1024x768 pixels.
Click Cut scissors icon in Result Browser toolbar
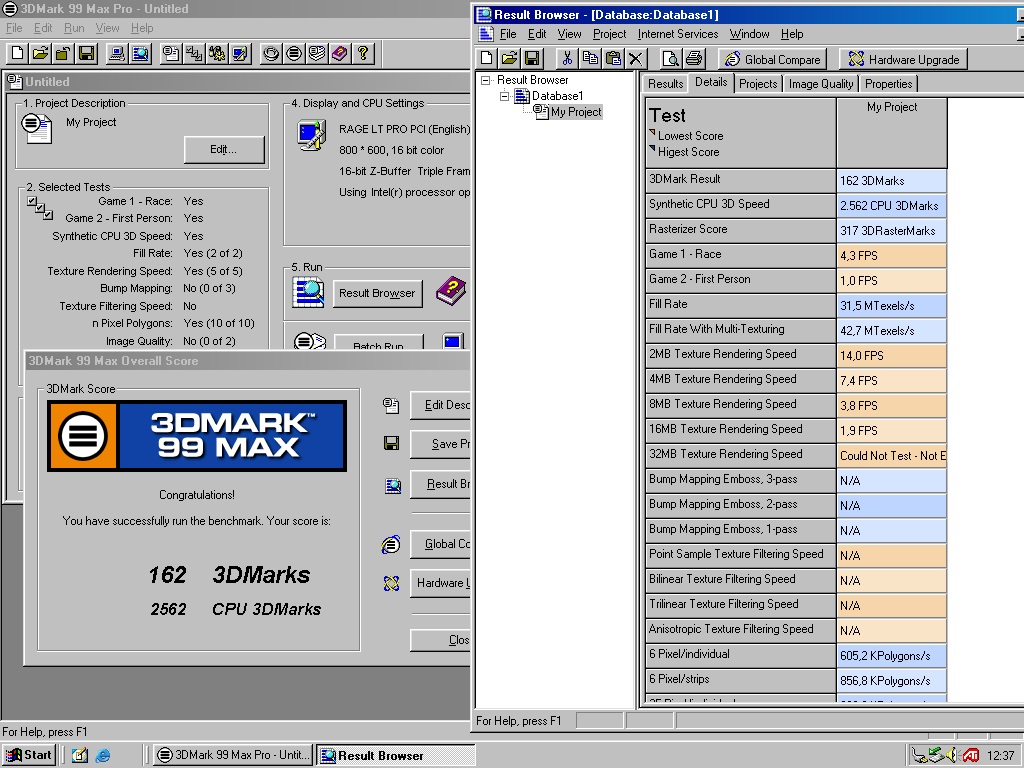coord(567,59)
